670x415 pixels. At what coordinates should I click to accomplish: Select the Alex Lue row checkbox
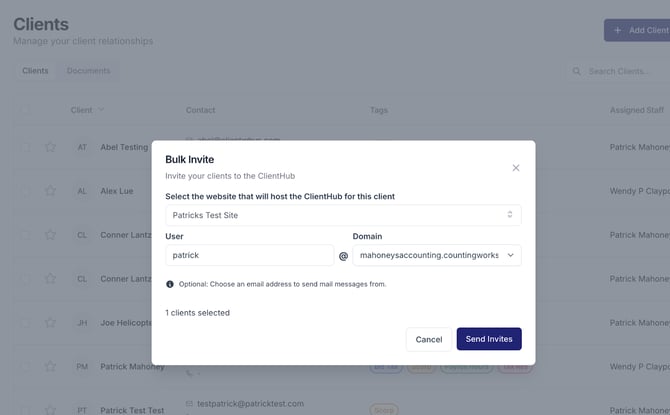[x=26, y=191]
